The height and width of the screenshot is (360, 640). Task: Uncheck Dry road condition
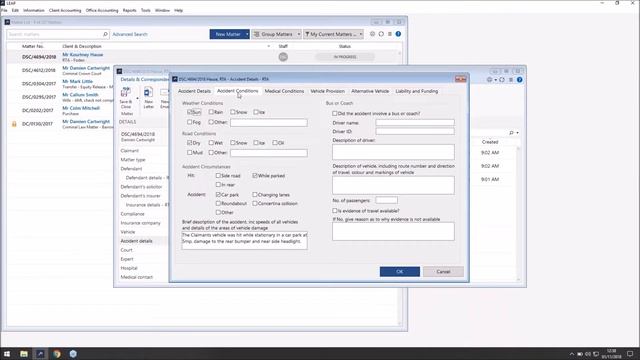190,143
